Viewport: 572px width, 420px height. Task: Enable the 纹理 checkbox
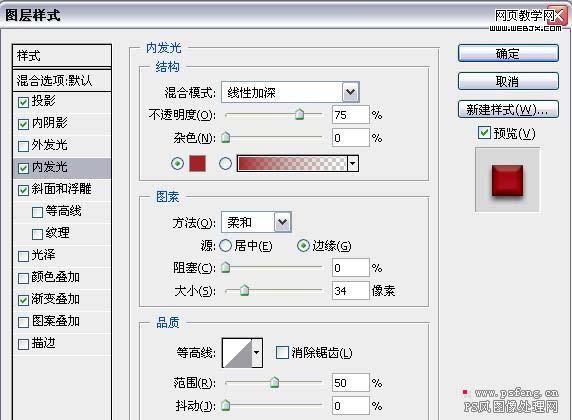tap(37, 234)
